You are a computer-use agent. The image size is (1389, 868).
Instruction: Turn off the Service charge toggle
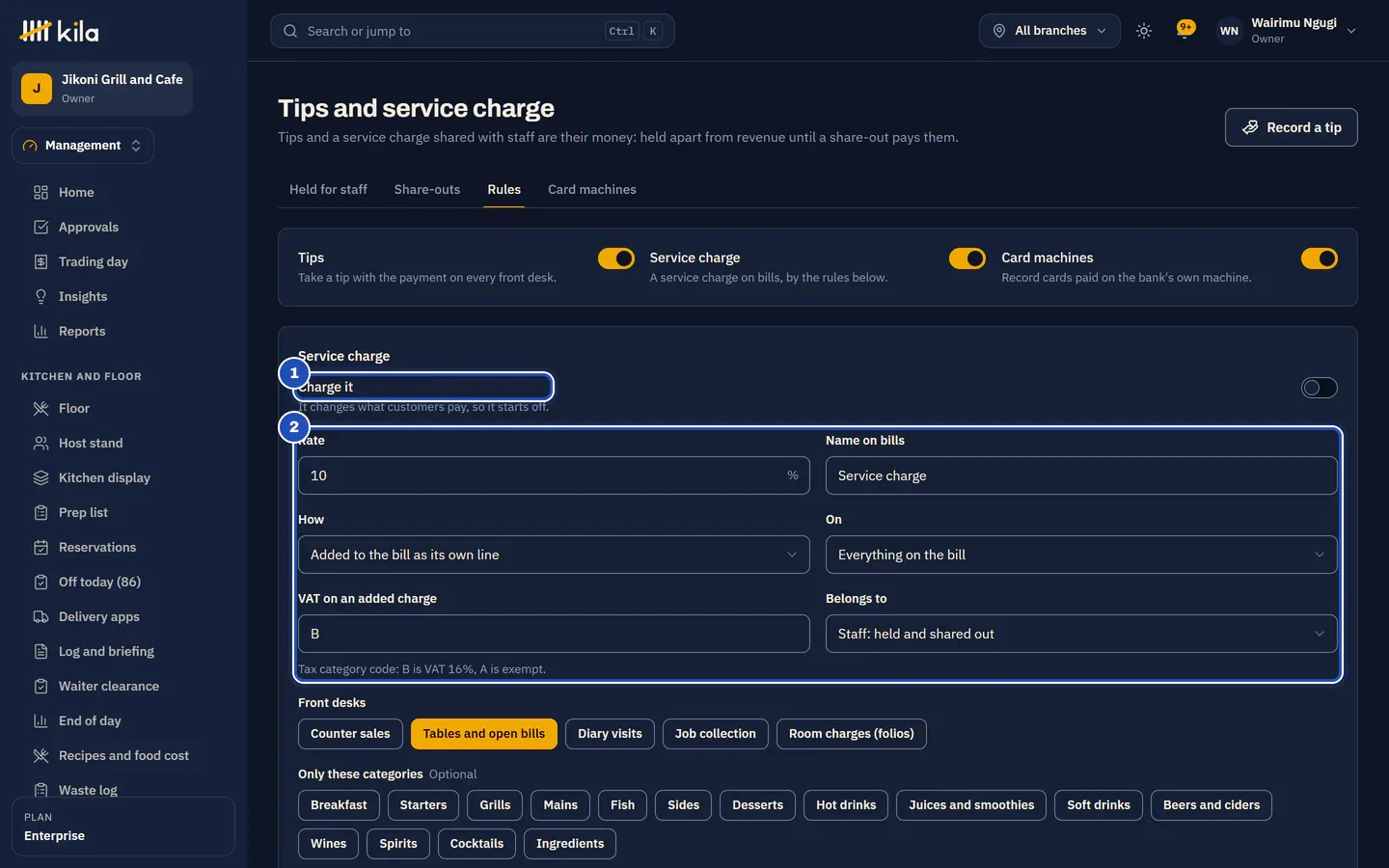[967, 258]
